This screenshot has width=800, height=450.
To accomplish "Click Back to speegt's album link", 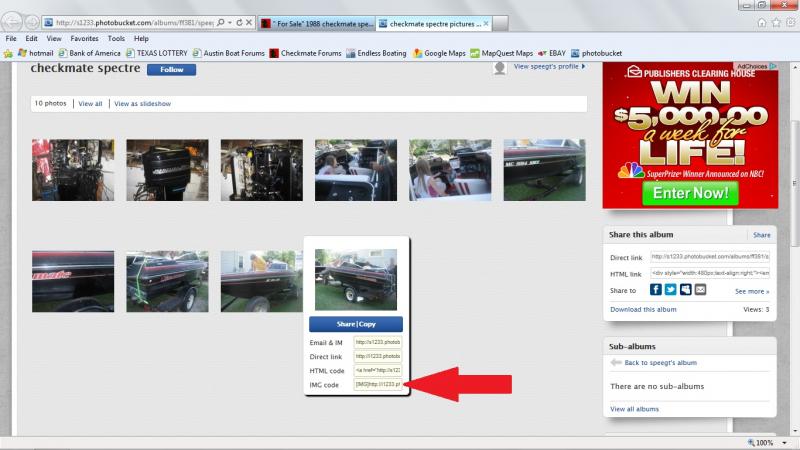I will coord(660,363).
